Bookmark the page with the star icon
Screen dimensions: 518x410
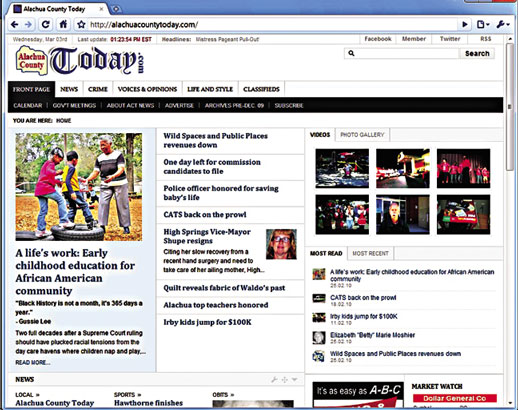[81, 24]
